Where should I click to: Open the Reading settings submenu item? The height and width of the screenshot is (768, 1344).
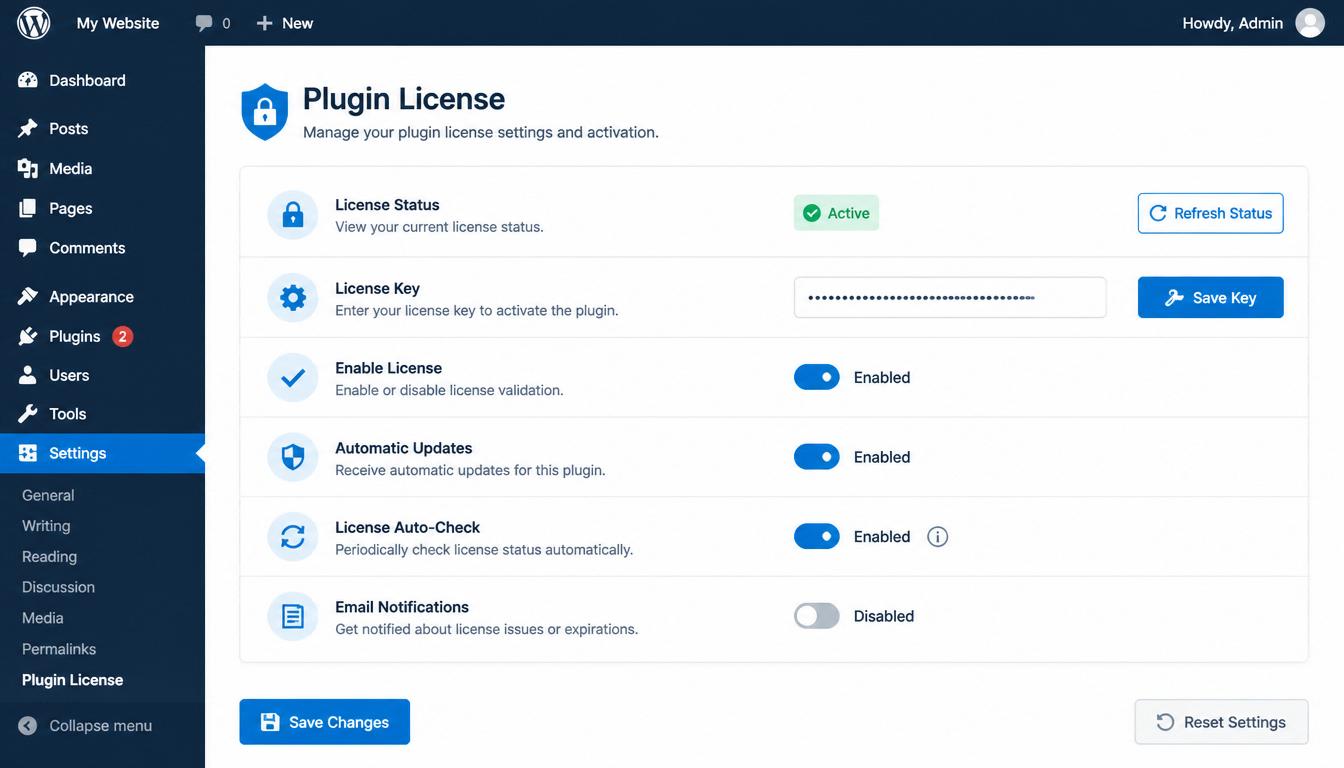[49, 557]
